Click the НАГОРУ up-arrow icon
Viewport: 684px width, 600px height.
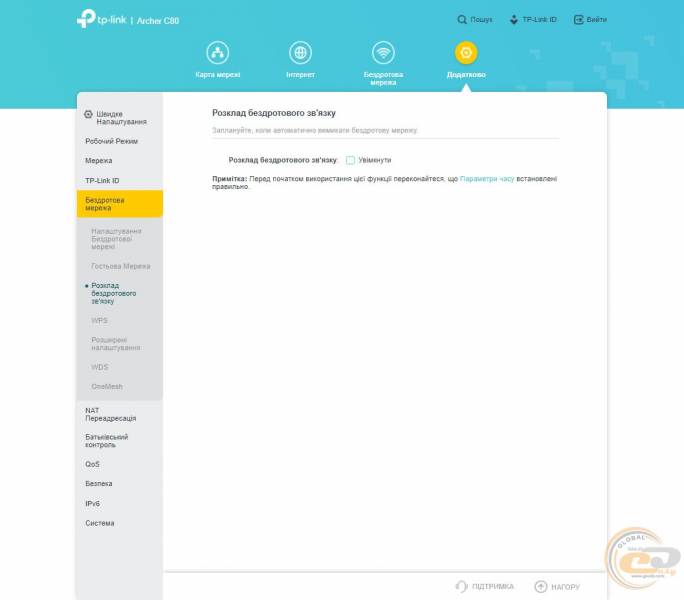[x=540, y=586]
